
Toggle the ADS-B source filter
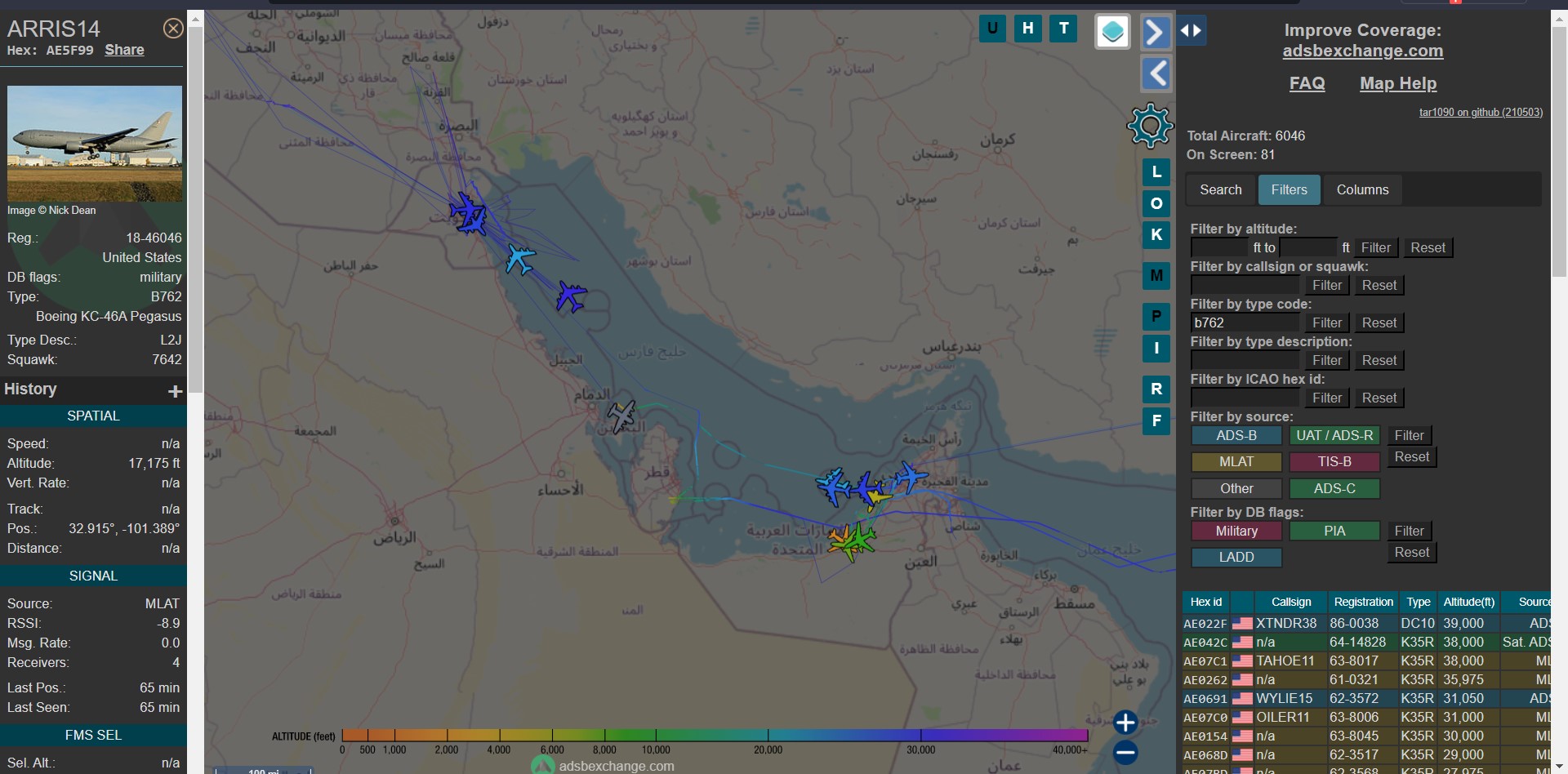1236,436
